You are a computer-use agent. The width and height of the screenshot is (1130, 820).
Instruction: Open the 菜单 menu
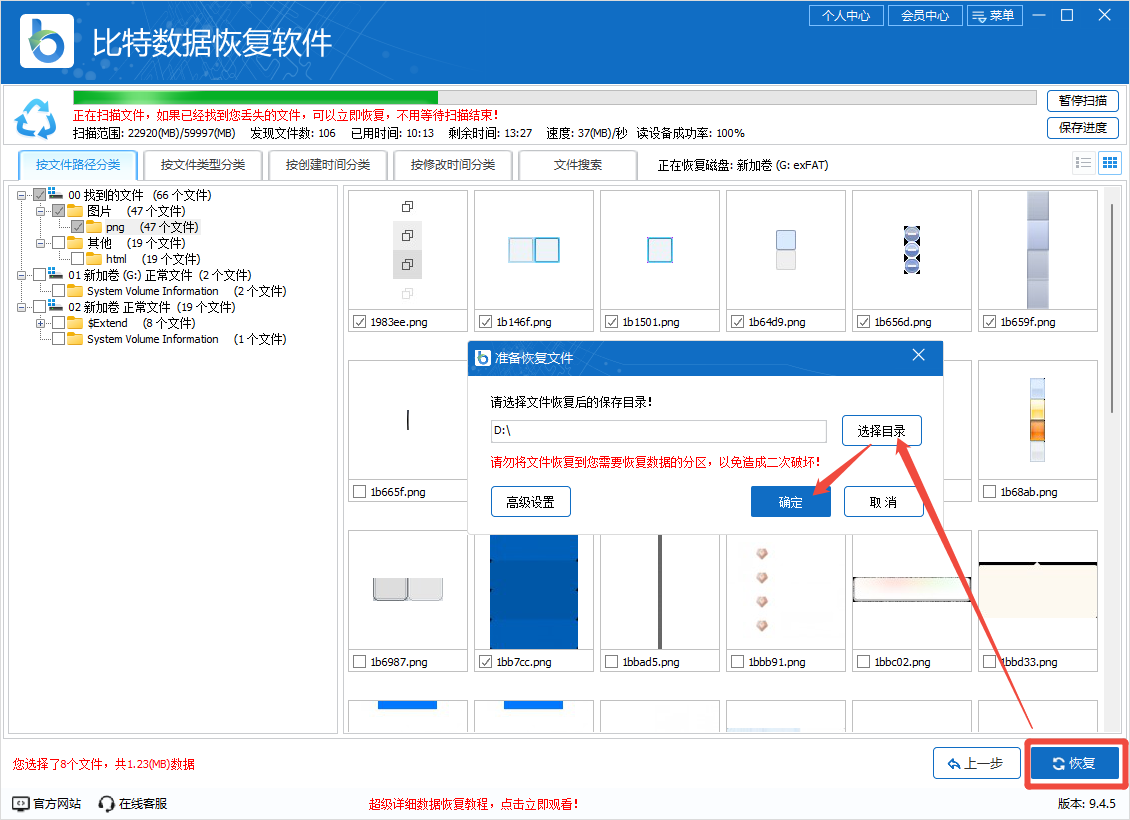[x=995, y=15]
